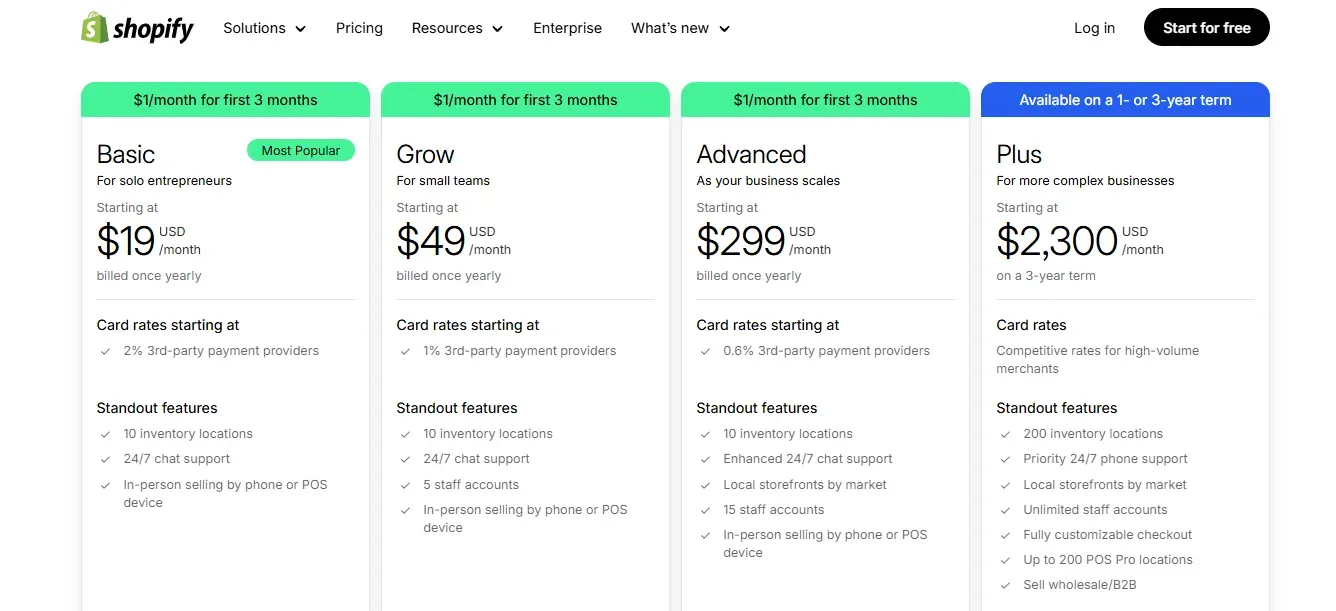Click checkmark next to Sell wholesale/B2B
Viewport: 1336px width, 611px height.
click(x=1005, y=585)
